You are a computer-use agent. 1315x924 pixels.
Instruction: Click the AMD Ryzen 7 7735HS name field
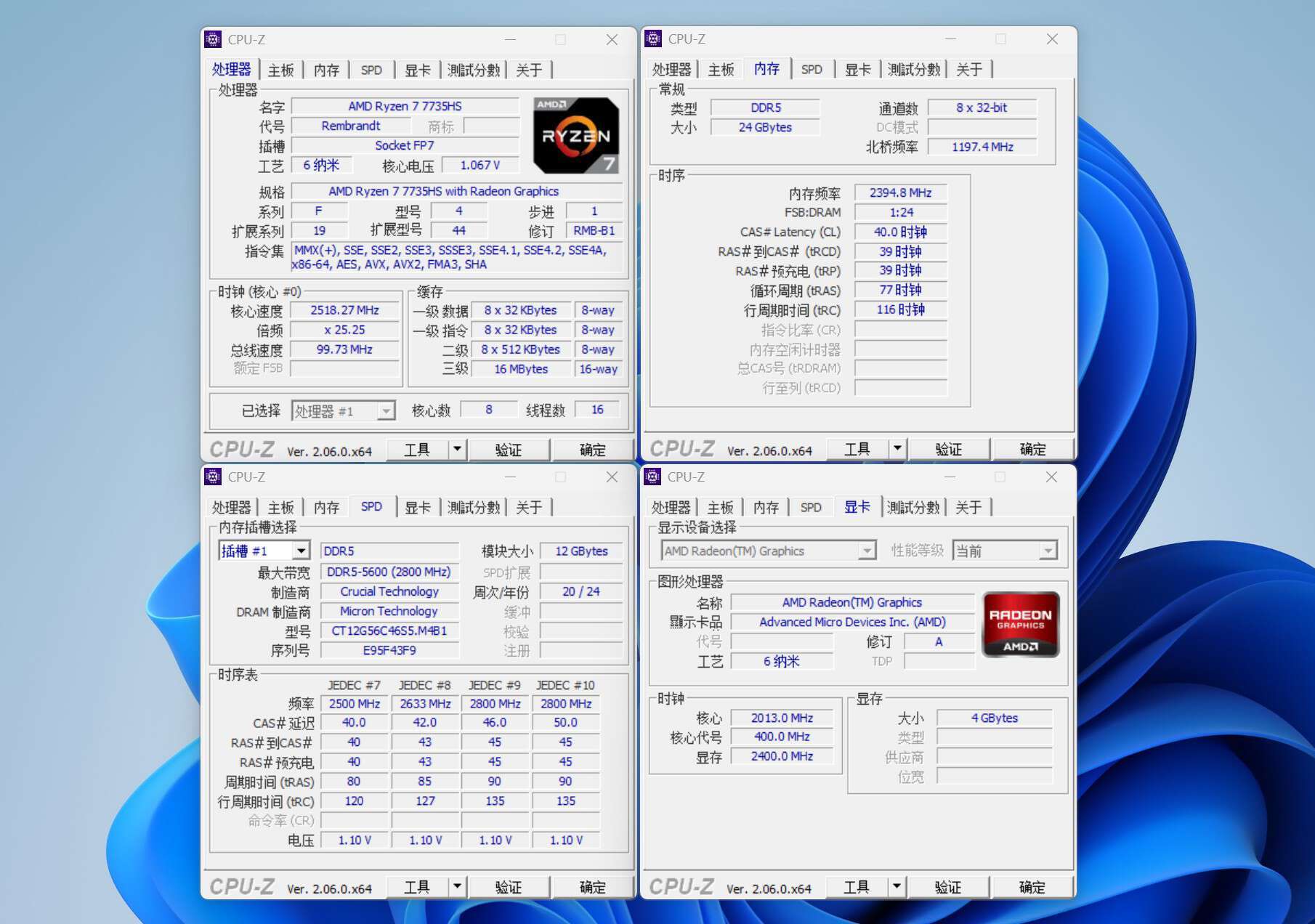pyautogui.click(x=405, y=106)
